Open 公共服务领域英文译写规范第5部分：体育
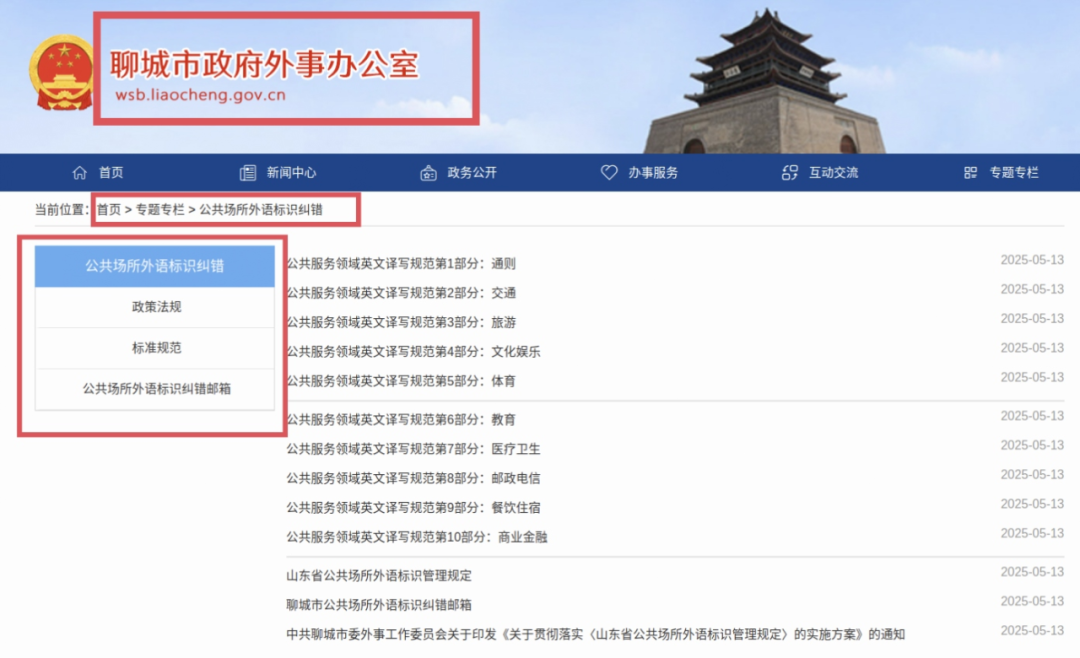The height and width of the screenshot is (658, 1080). (398, 381)
